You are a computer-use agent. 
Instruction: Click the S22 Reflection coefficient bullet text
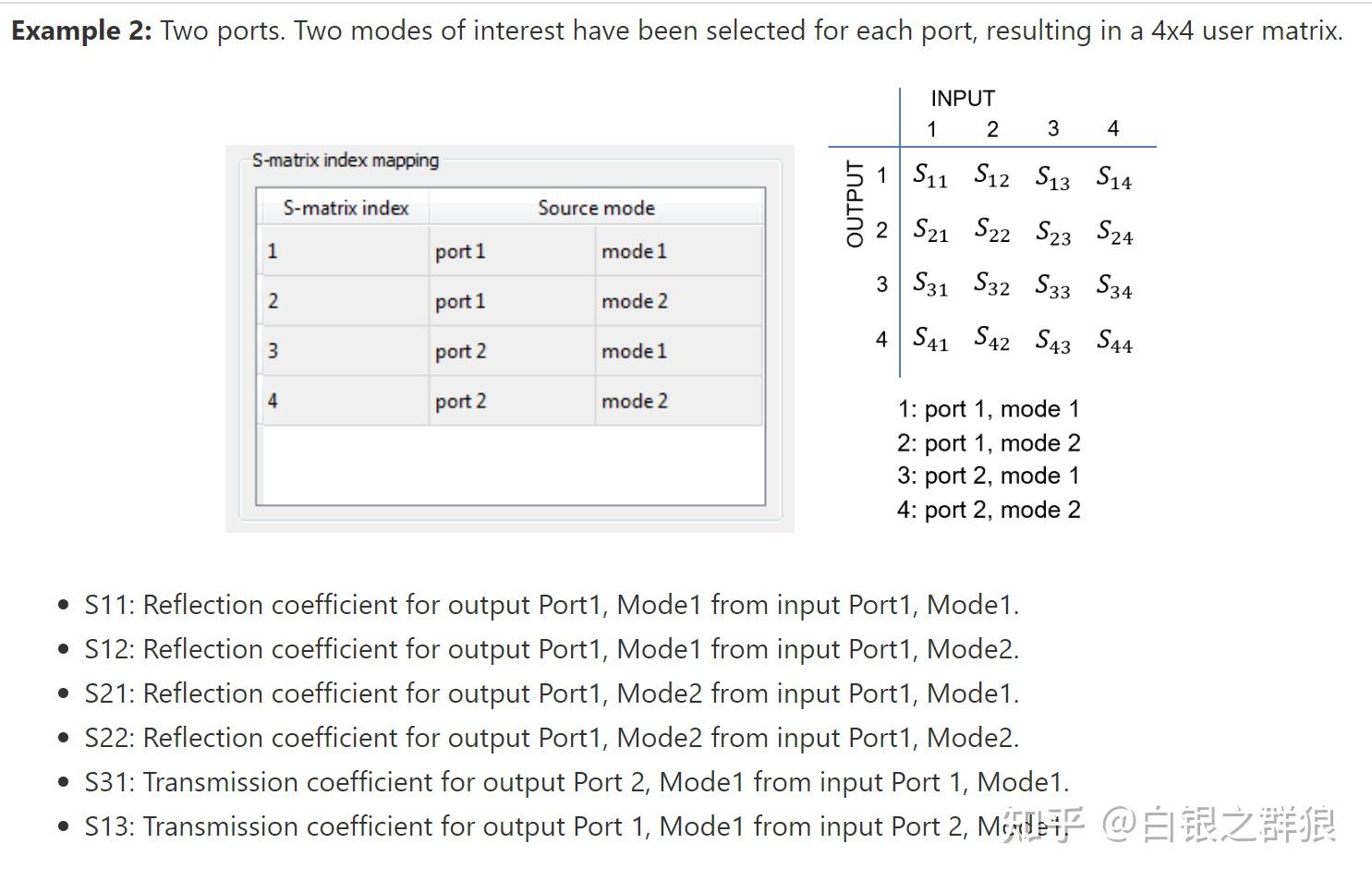[551, 738]
